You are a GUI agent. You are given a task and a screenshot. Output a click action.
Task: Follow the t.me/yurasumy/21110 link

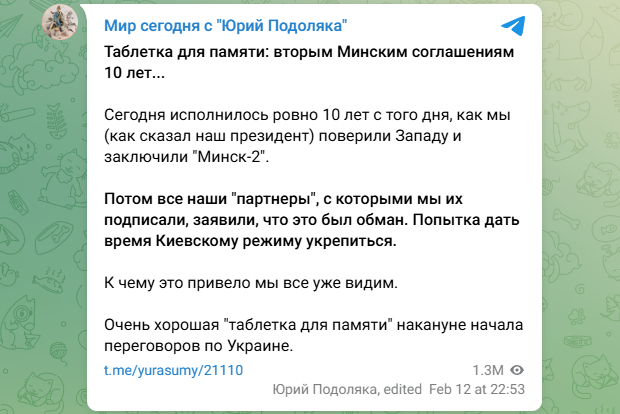pos(173,370)
